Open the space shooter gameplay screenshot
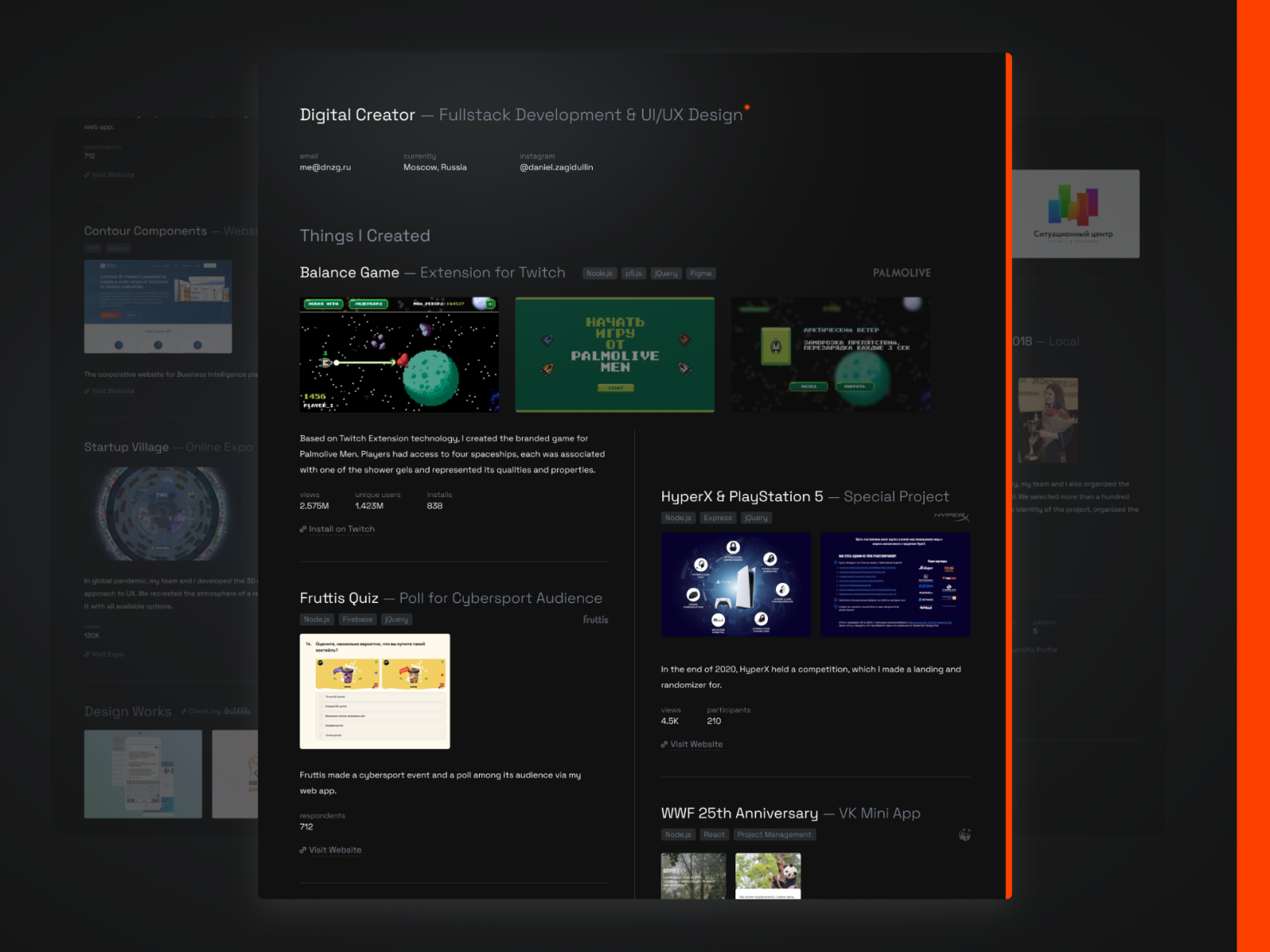 point(399,355)
